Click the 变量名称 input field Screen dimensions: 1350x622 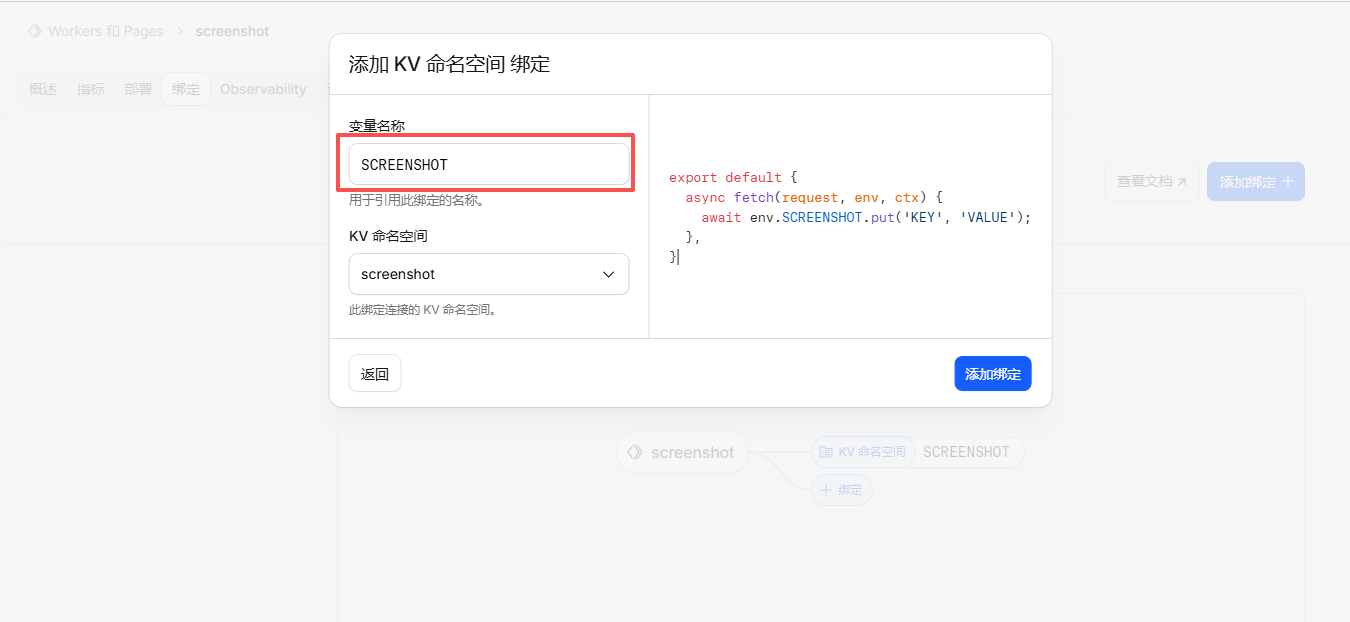click(489, 164)
